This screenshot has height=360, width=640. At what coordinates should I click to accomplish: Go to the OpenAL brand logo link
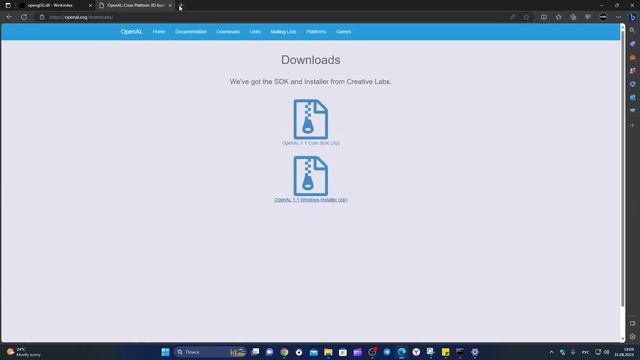[131, 31]
